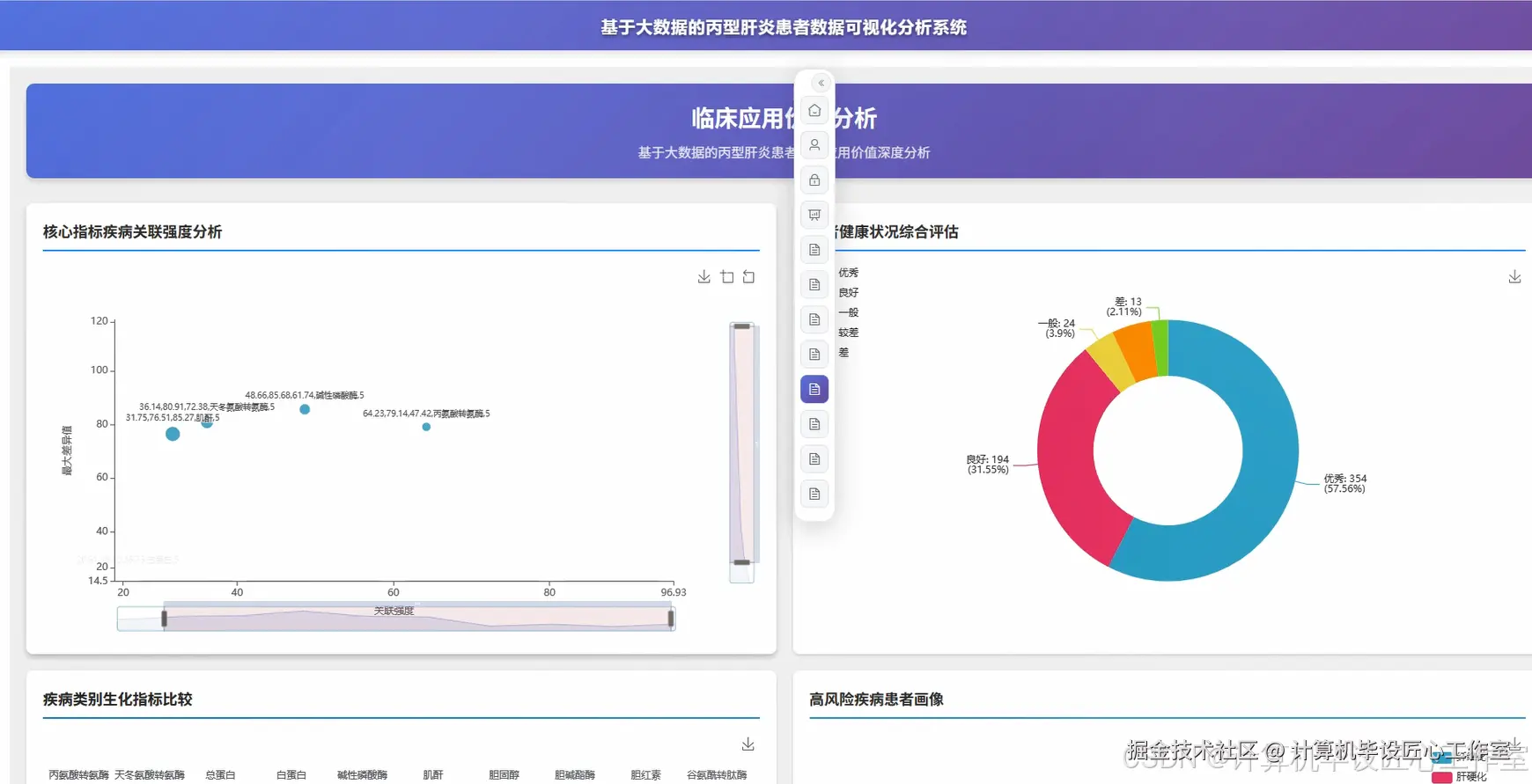
Task: Toggle 胆固醇 legend series
Action: [x=504, y=775]
